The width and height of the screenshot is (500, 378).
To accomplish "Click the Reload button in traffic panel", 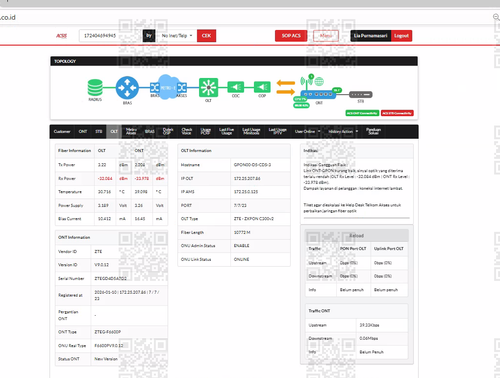I will 356,236.
